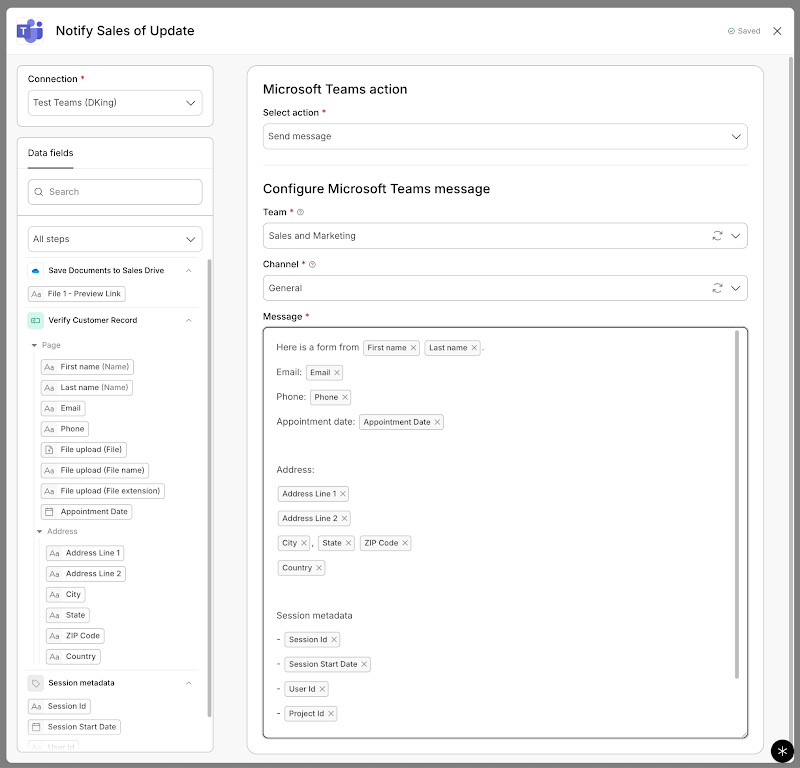The width and height of the screenshot is (800, 768).
Task: Insert the Phone data field
Action: 65,429
